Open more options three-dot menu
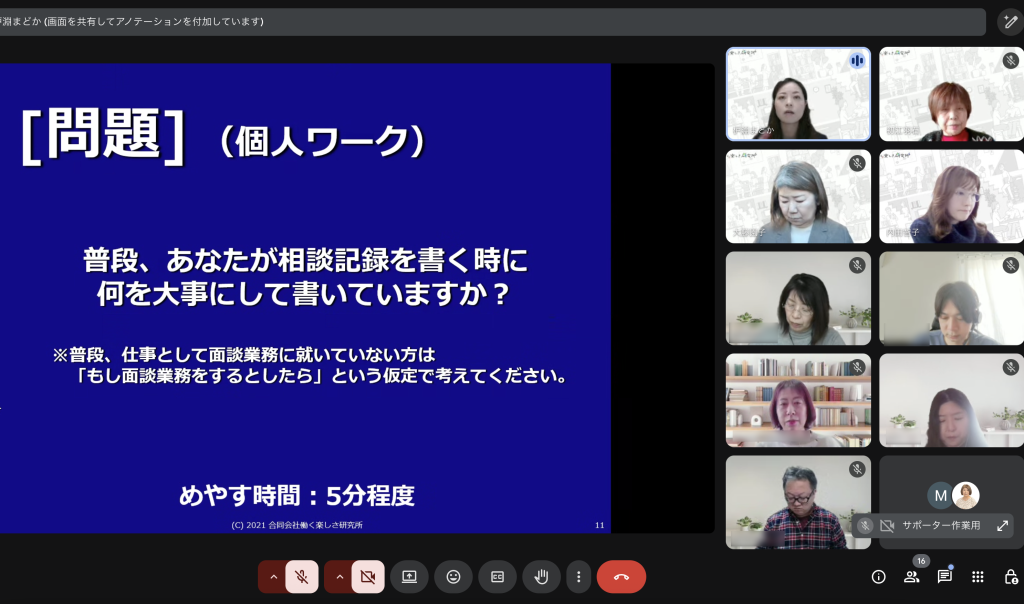The height and width of the screenshot is (604, 1024). pos(579,577)
